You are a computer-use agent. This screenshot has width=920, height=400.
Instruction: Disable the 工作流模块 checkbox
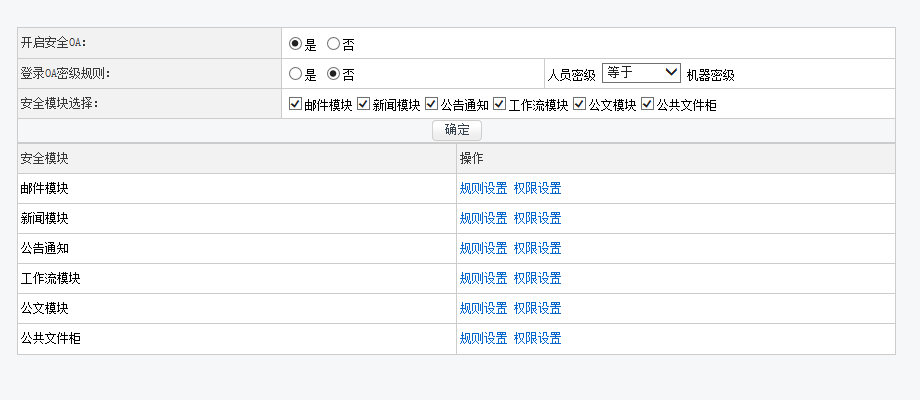click(x=499, y=104)
